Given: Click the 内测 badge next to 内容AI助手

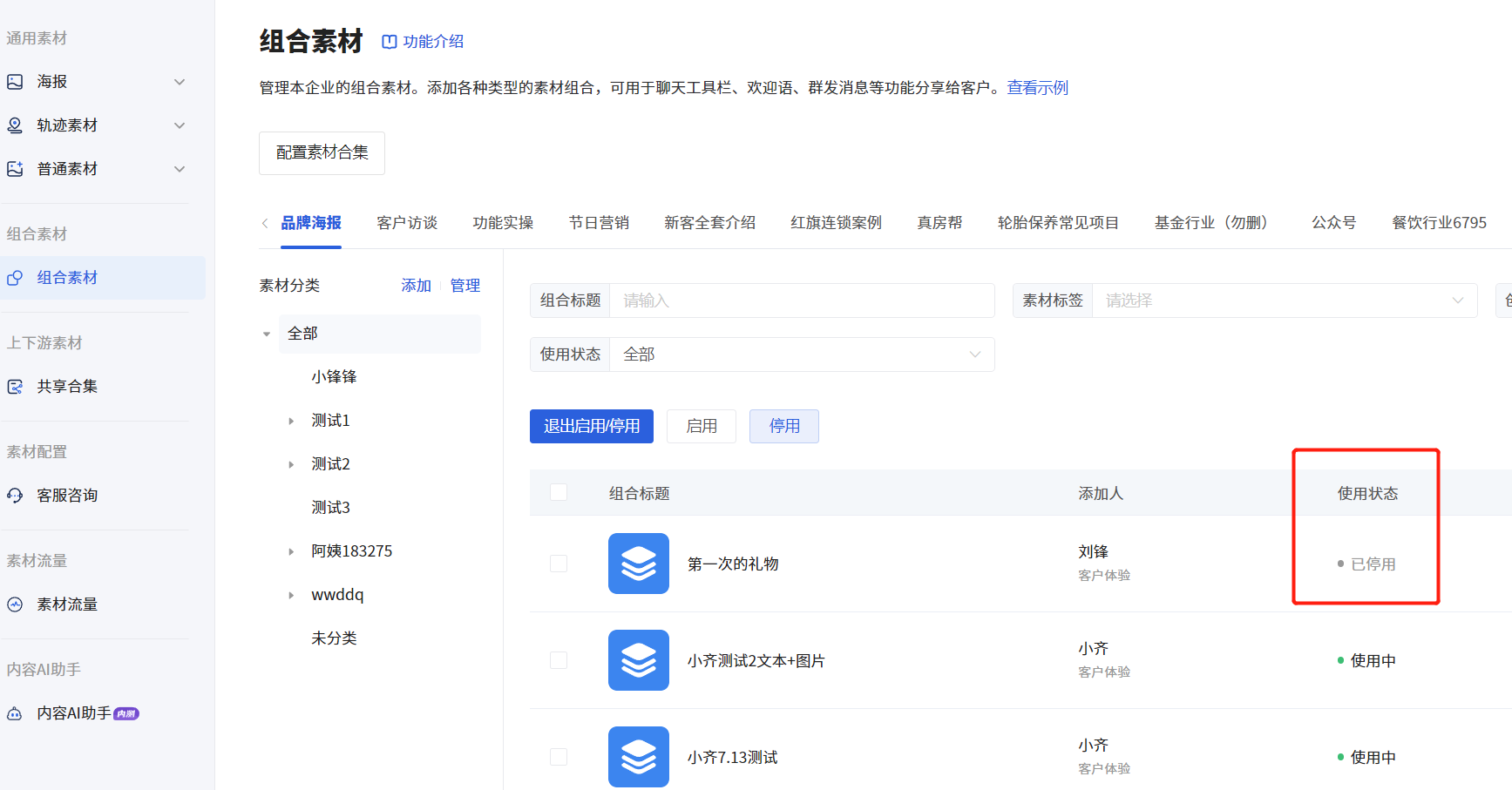Looking at the screenshot, I should point(126,713).
